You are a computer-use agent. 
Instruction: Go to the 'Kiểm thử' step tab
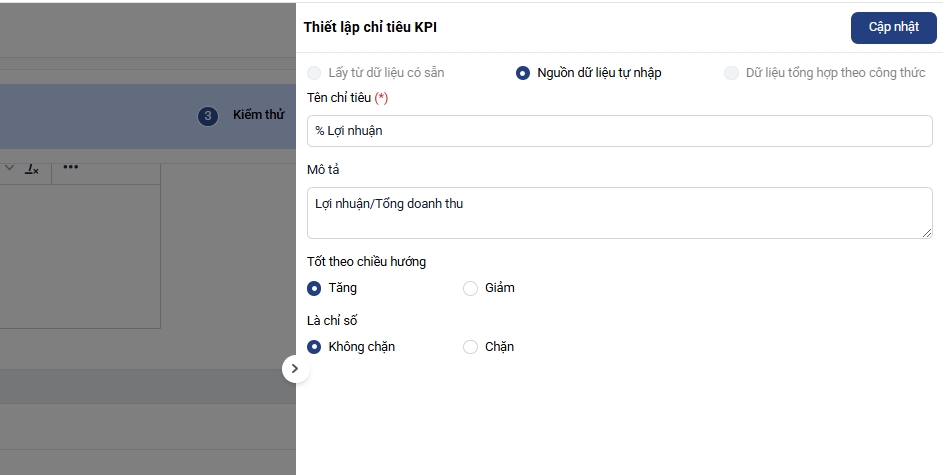[x=258, y=115]
